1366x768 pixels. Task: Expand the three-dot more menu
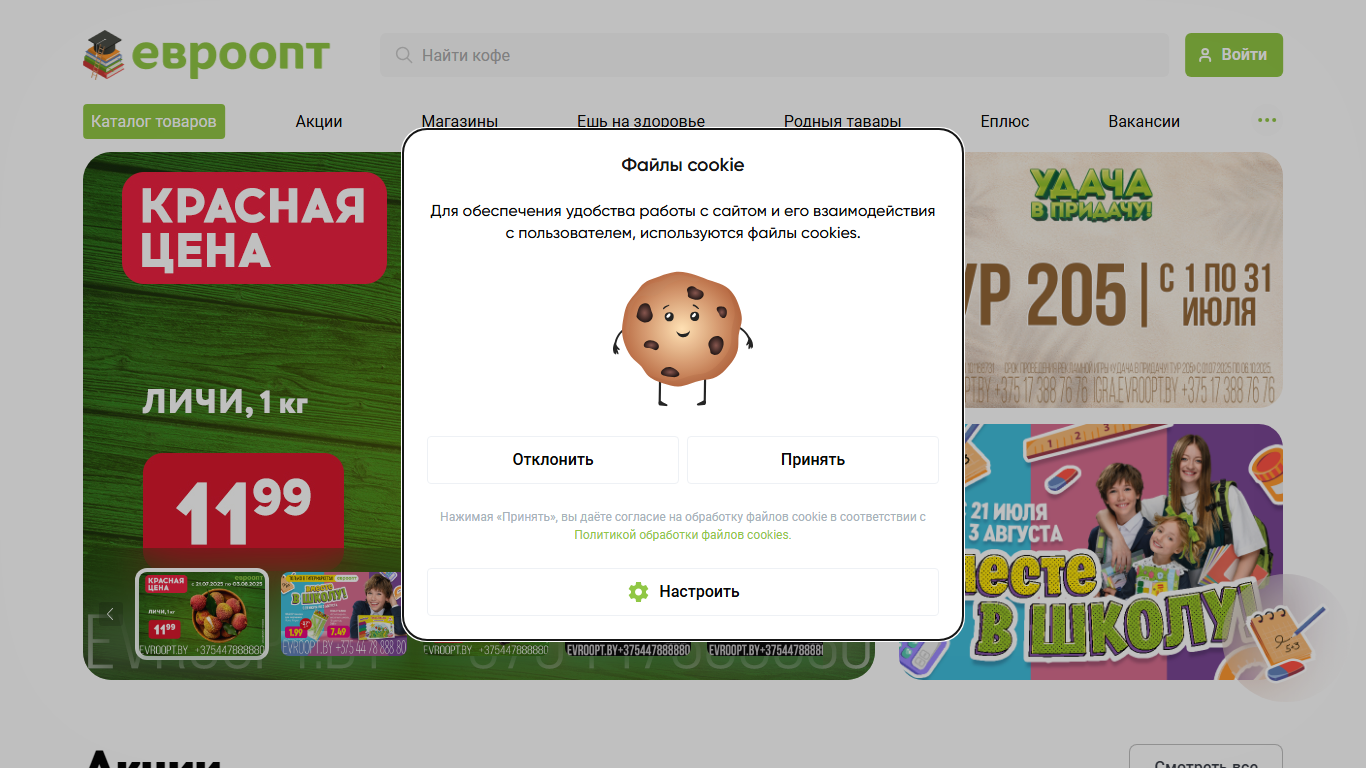point(1267,121)
